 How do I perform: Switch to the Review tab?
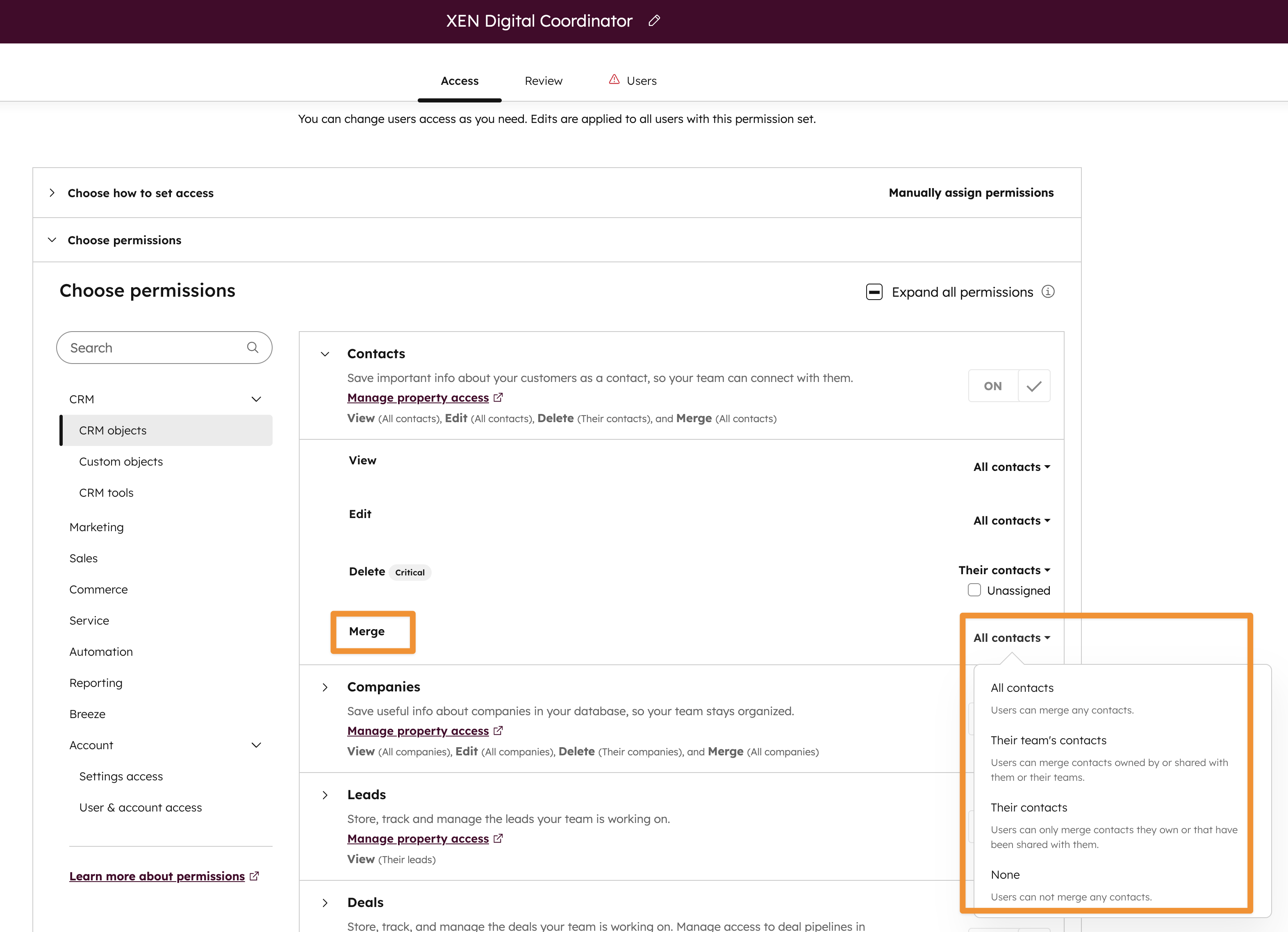coord(543,81)
